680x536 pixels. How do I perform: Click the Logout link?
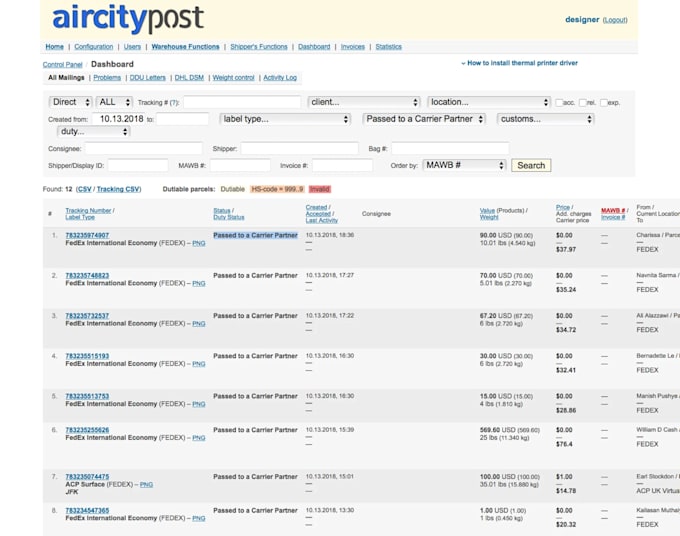coord(615,20)
